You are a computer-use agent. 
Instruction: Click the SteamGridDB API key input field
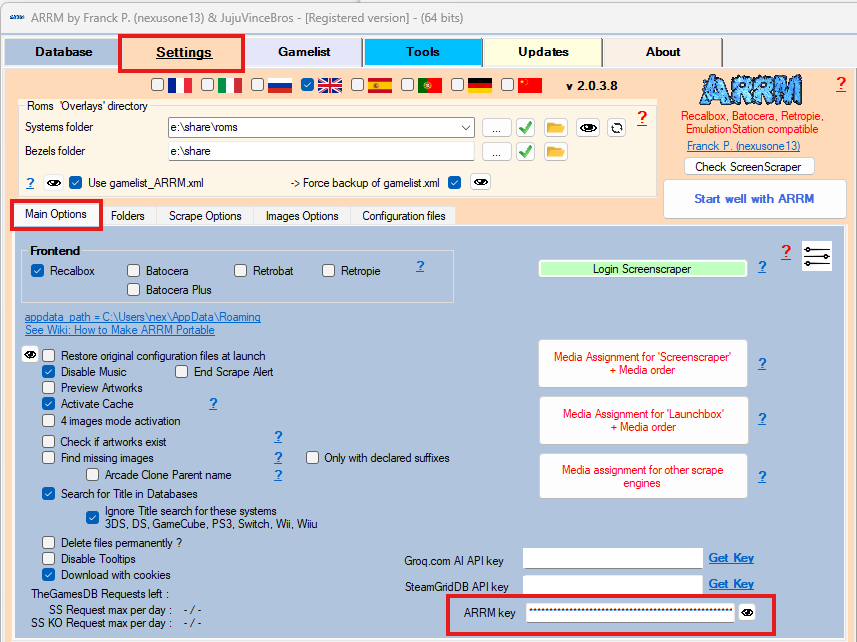point(612,586)
